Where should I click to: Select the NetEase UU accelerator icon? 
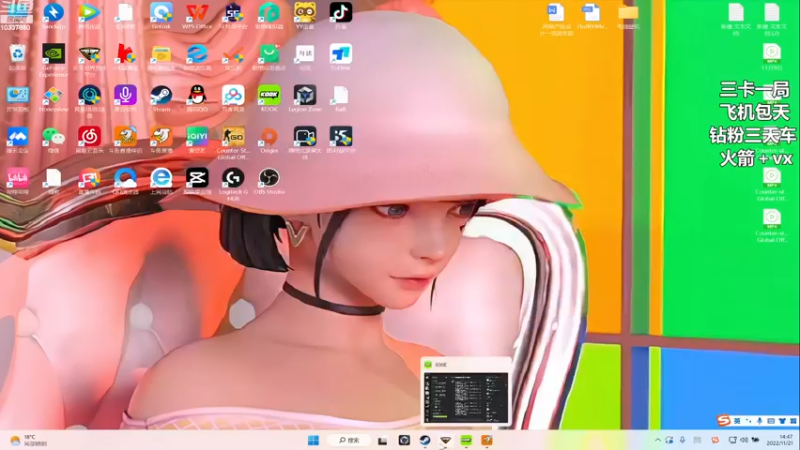tap(89, 101)
